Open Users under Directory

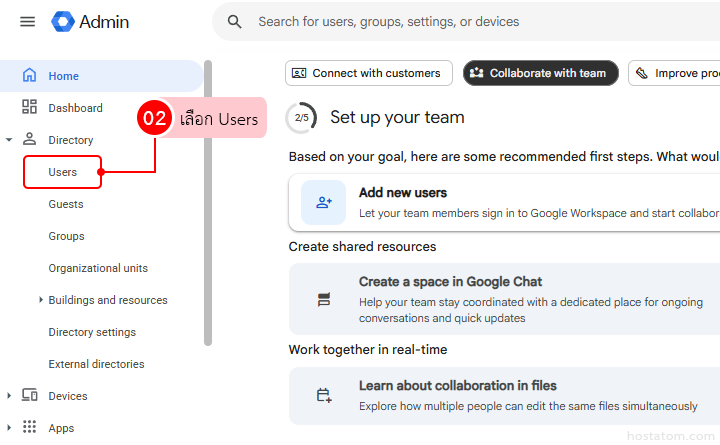click(62, 172)
